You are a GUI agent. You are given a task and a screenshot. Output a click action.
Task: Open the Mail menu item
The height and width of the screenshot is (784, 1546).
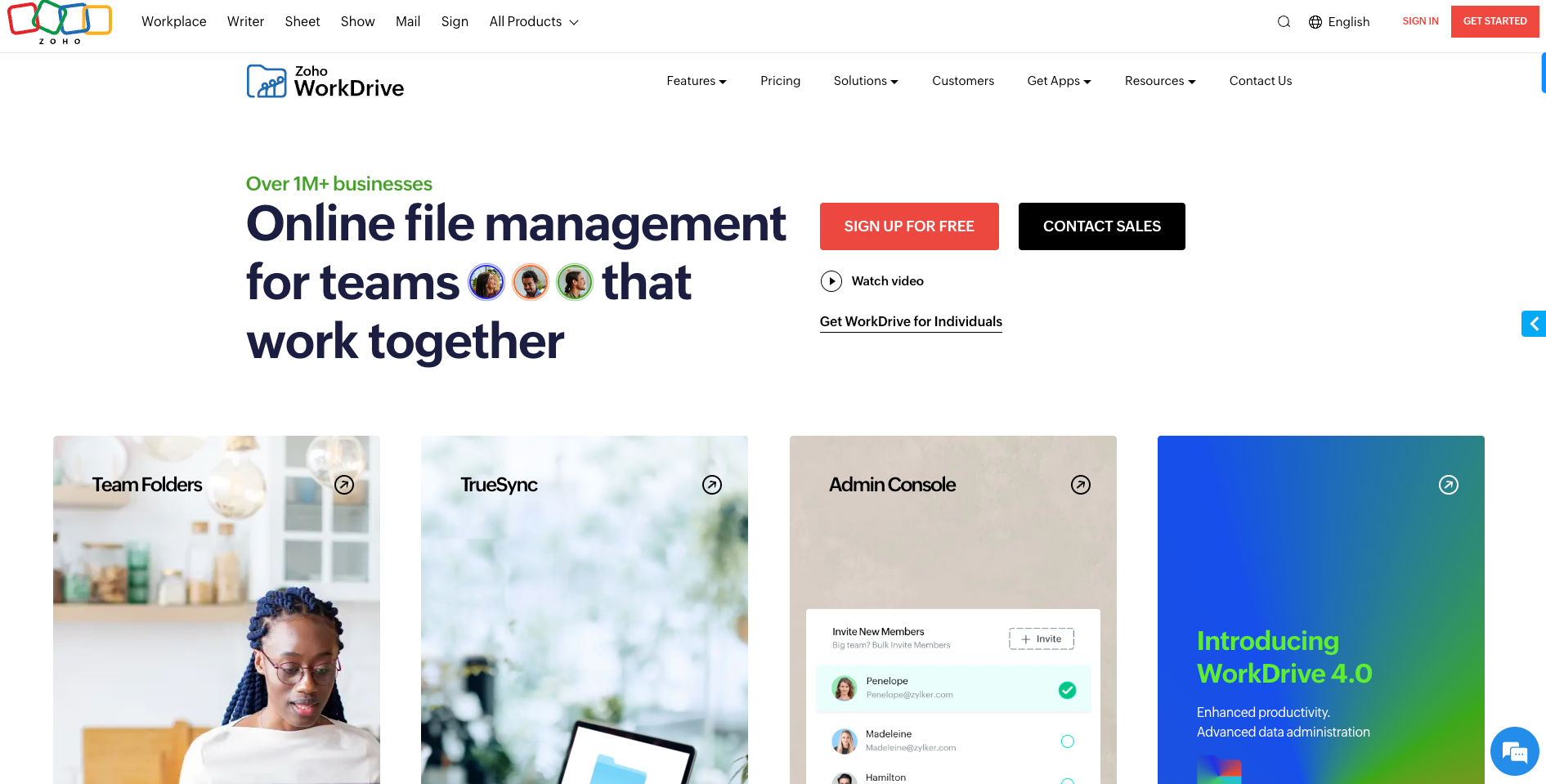(x=408, y=22)
